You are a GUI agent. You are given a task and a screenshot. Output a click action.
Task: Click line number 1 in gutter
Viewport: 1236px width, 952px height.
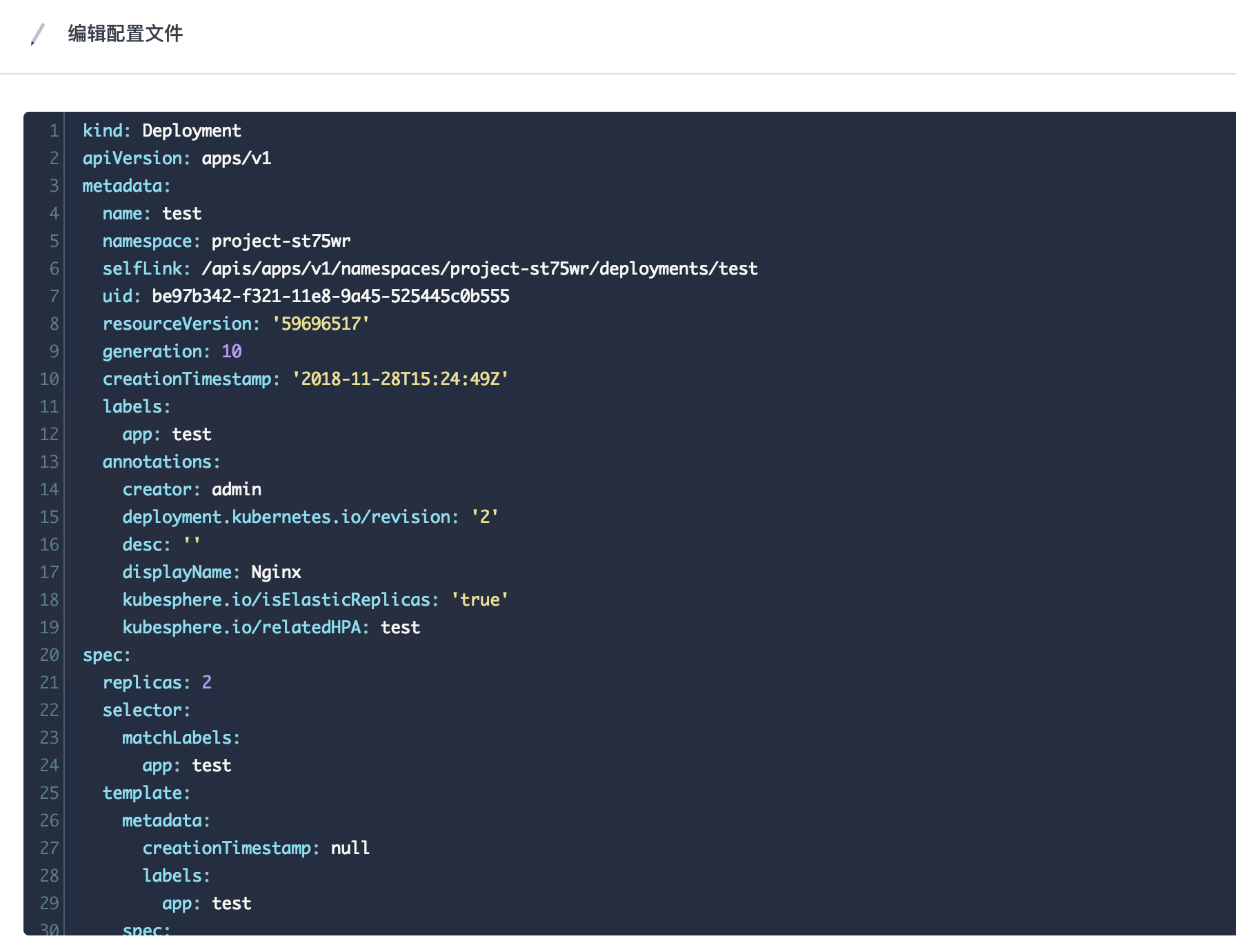(54, 130)
